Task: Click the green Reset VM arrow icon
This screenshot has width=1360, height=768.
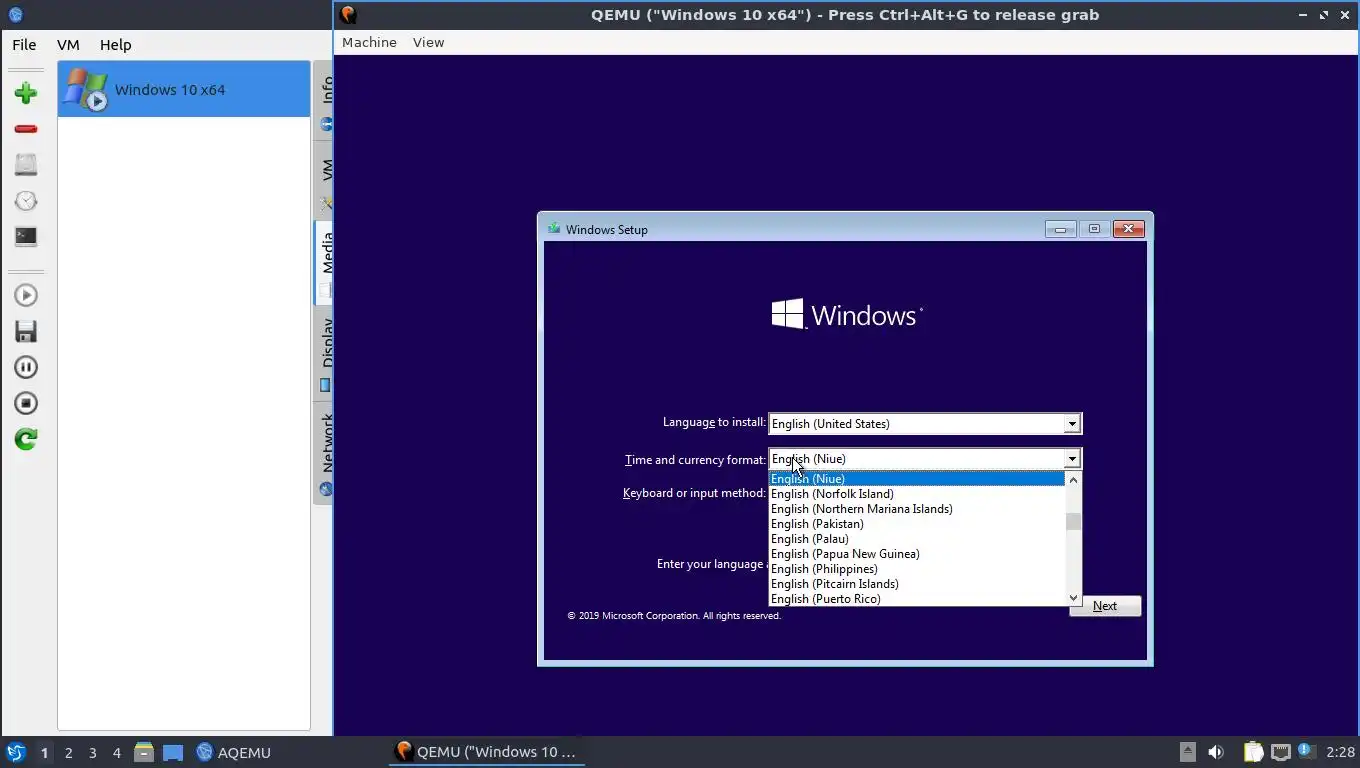Action: coord(26,439)
